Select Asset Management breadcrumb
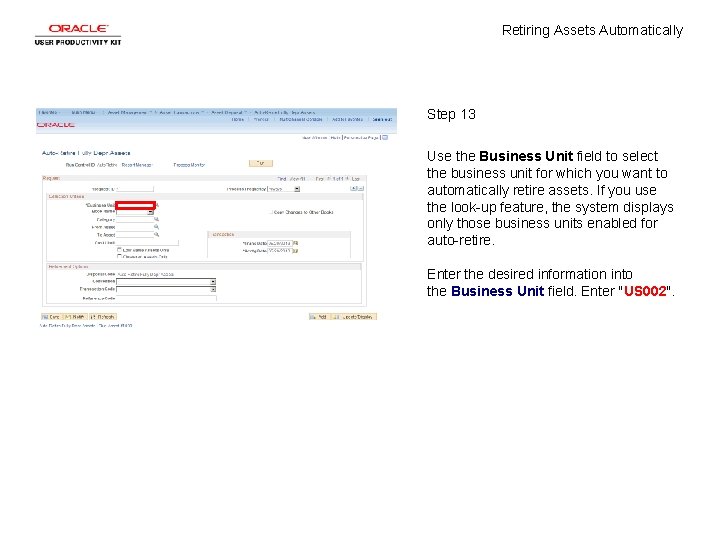Viewport: 720px width, 540px height. point(127,112)
